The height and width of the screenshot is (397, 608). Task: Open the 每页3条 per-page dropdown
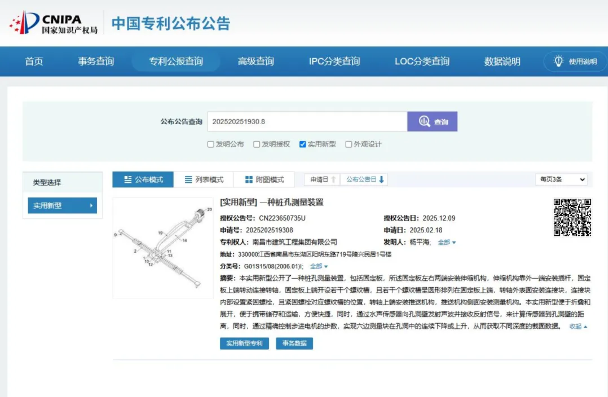pyautogui.click(x=561, y=179)
